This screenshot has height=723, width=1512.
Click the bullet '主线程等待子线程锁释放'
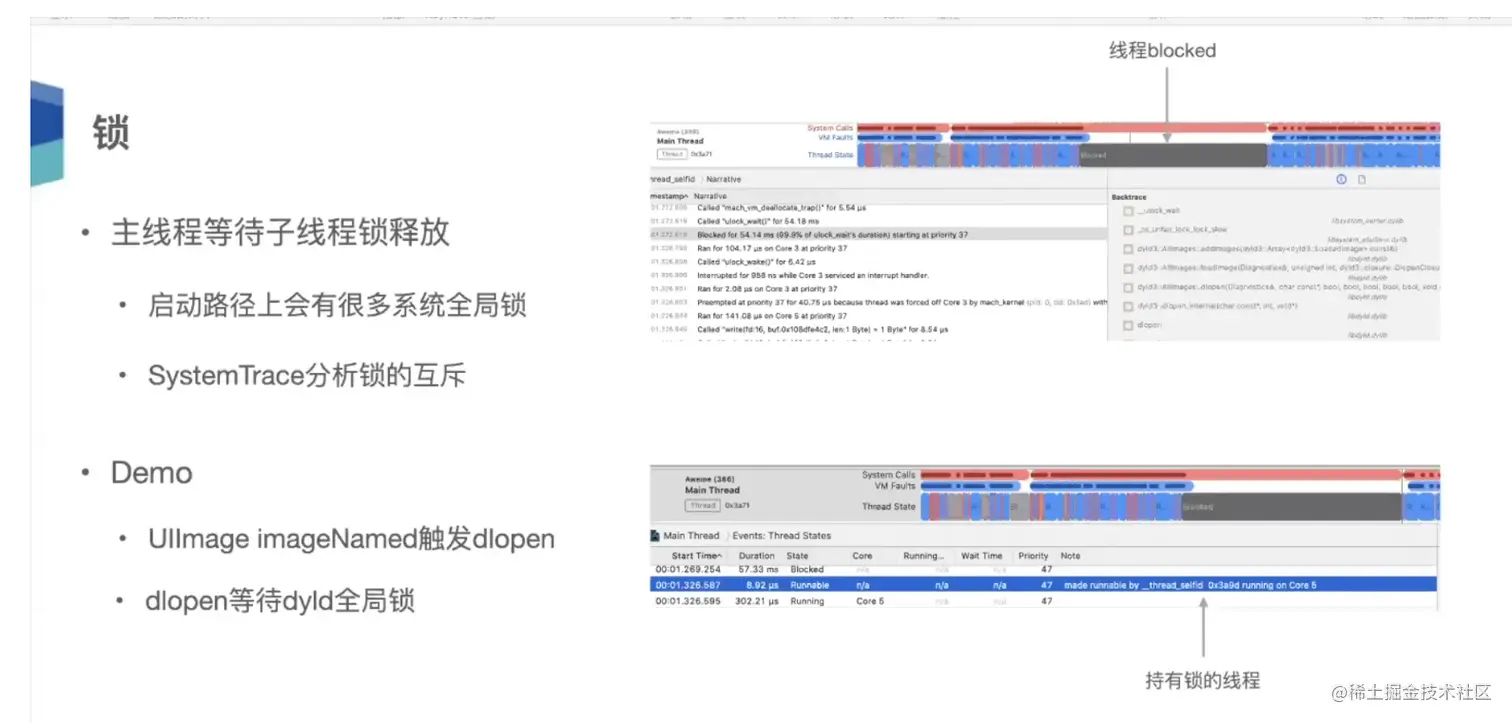(x=280, y=234)
